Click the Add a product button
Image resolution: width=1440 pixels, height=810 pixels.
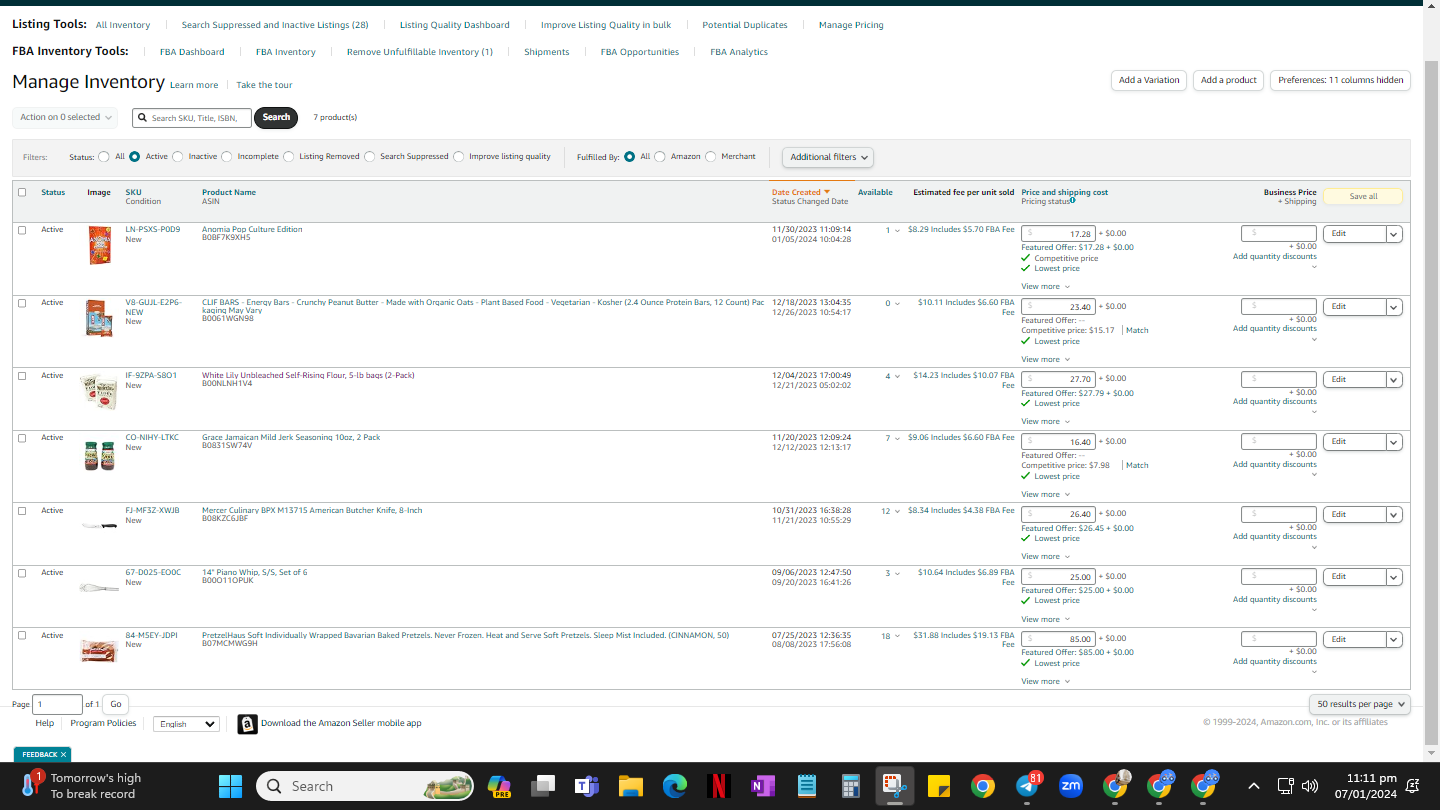coord(1229,80)
